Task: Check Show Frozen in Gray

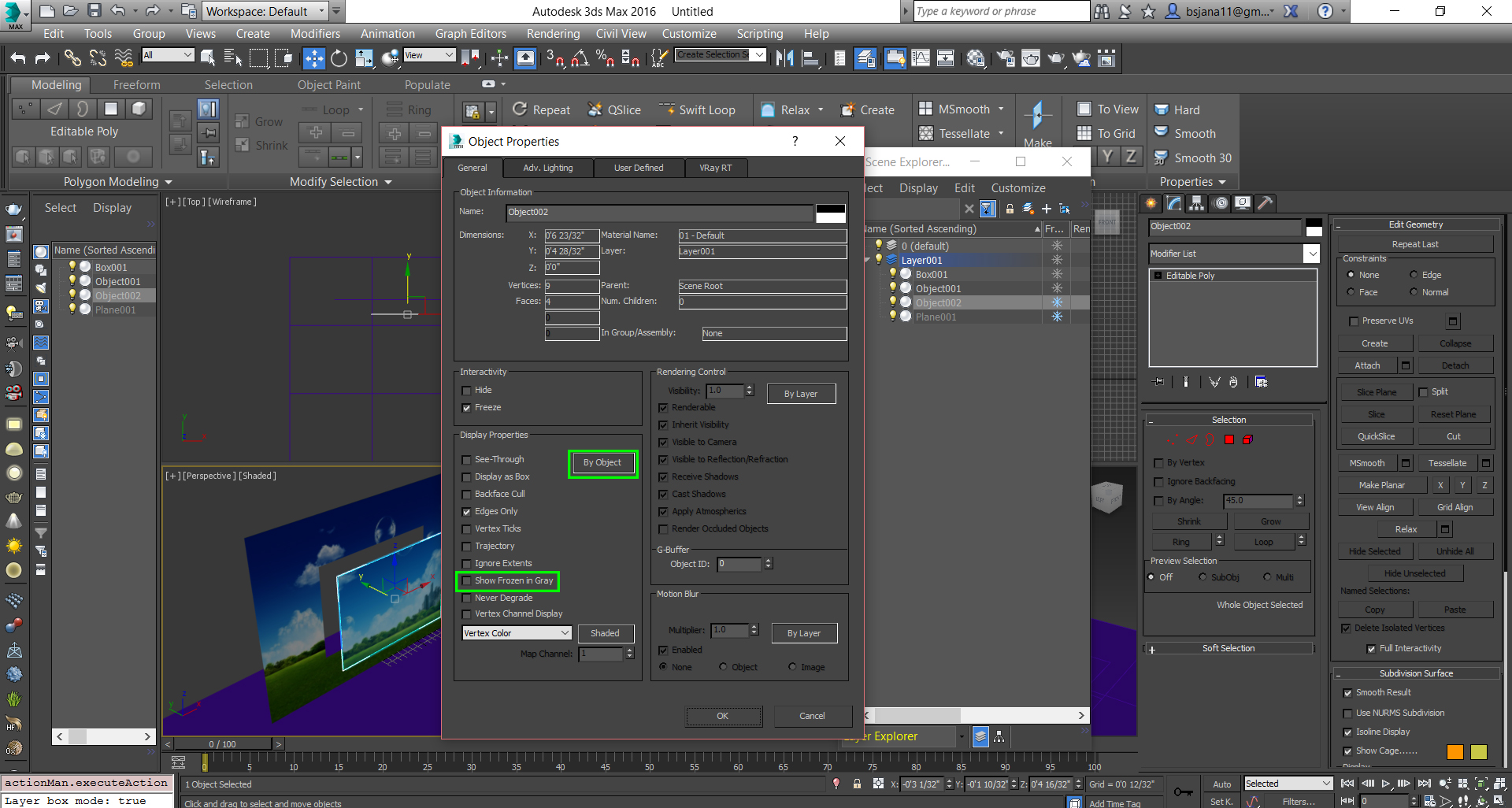Action: point(466,581)
